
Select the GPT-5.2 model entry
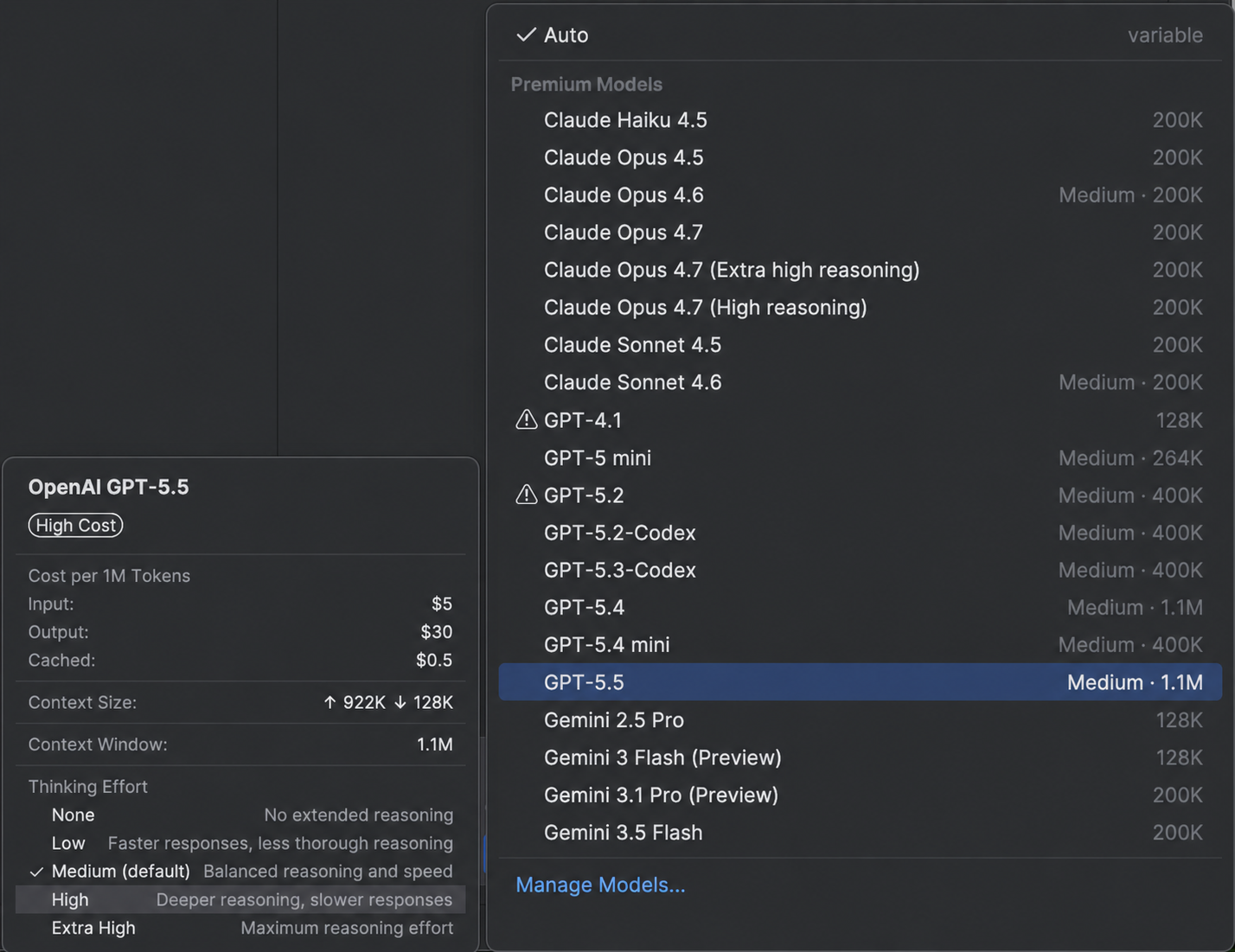[860, 495]
